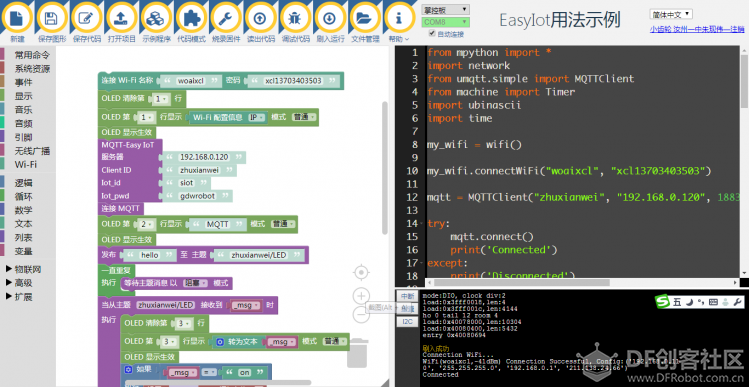Click the 烧录固件 wrench icon
The height and width of the screenshot is (387, 749).
[225, 18]
